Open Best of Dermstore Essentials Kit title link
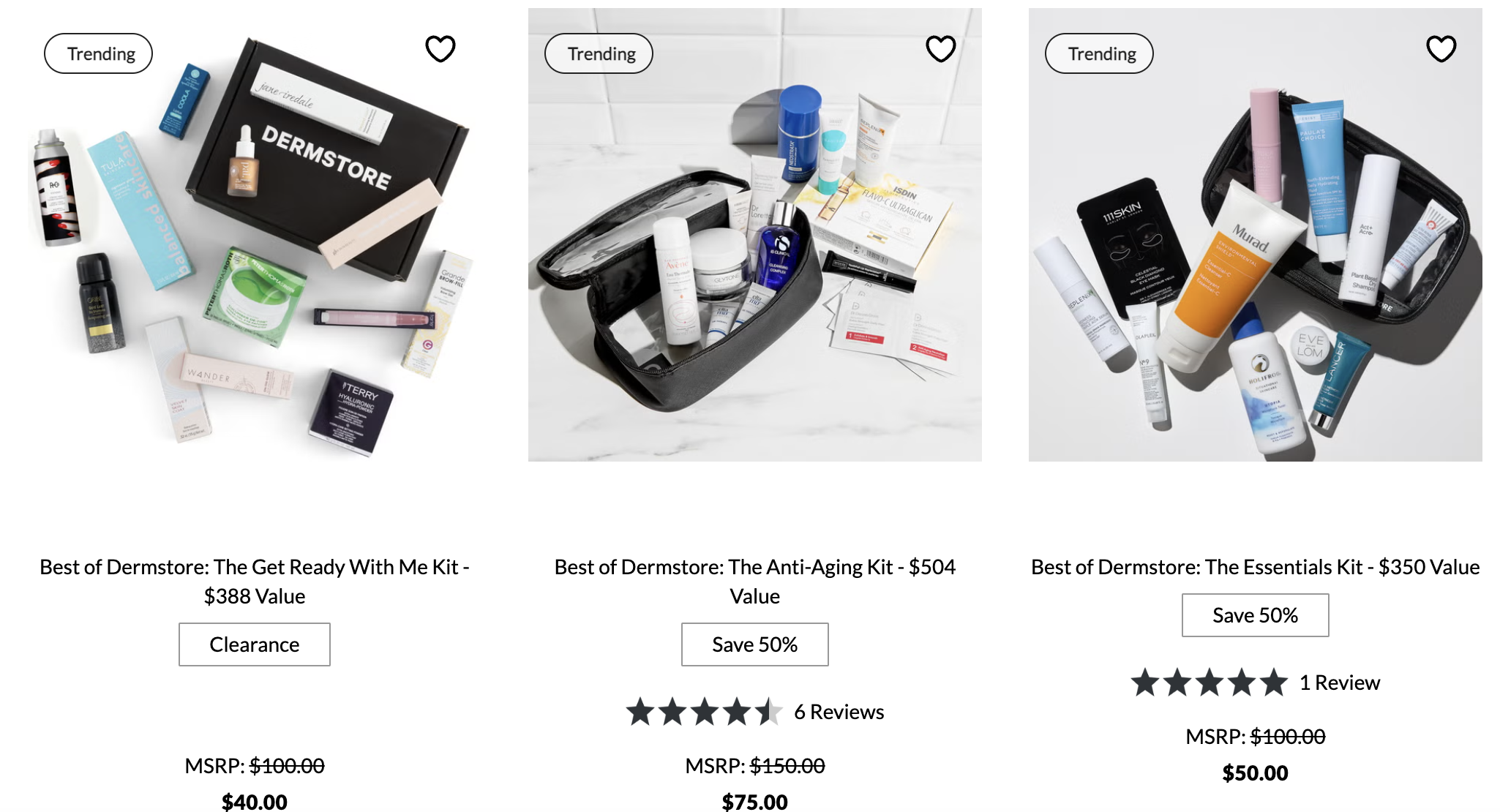 click(1256, 567)
